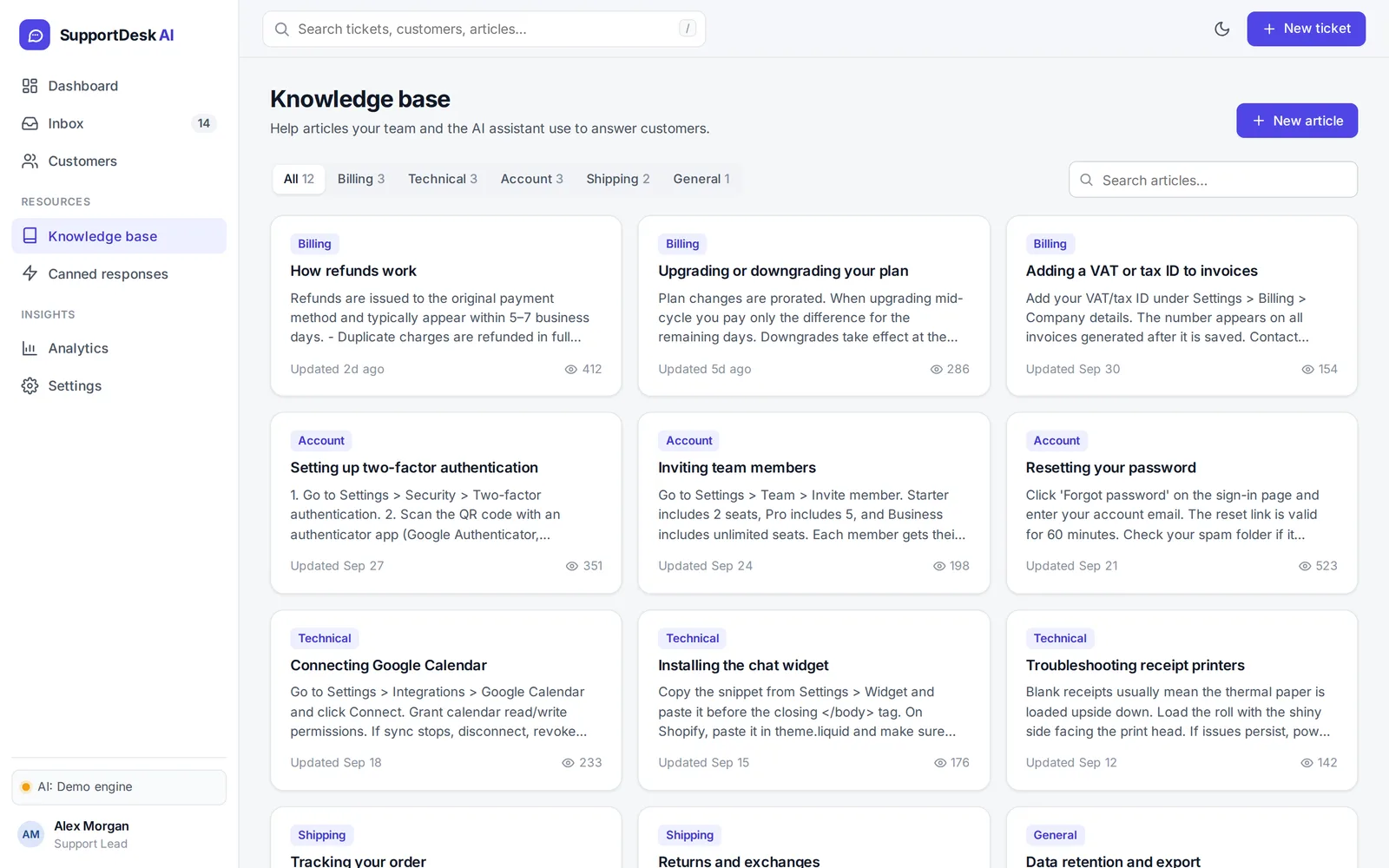This screenshot has height=868, width=1389.
Task: Click the SupportDesk AI logo icon
Action: click(x=35, y=35)
